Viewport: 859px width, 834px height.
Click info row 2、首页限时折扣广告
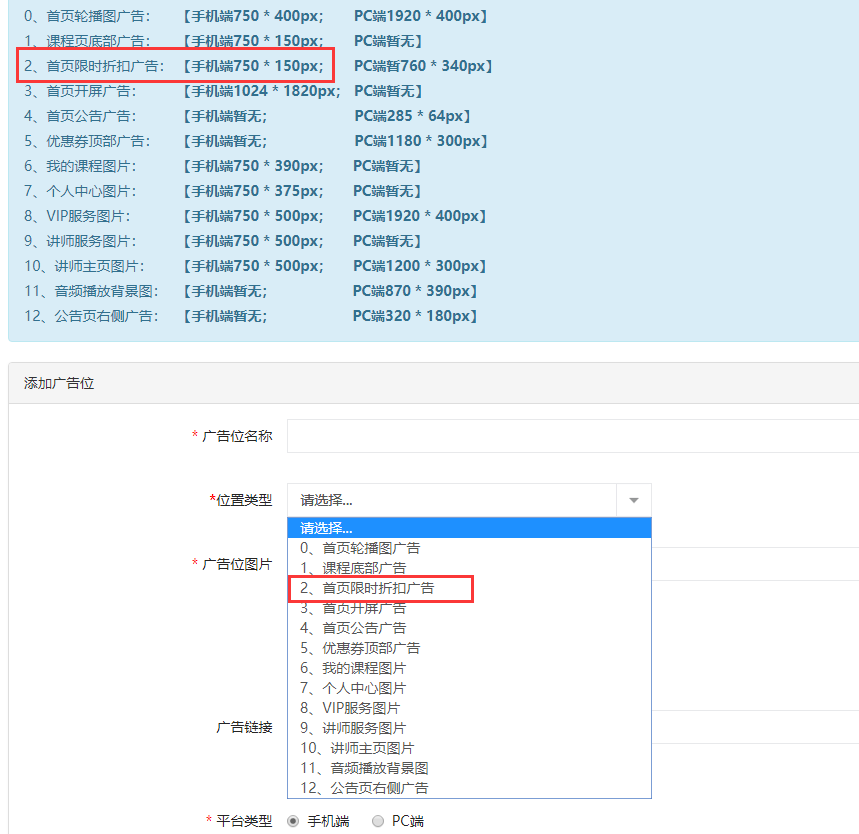[x=257, y=66]
